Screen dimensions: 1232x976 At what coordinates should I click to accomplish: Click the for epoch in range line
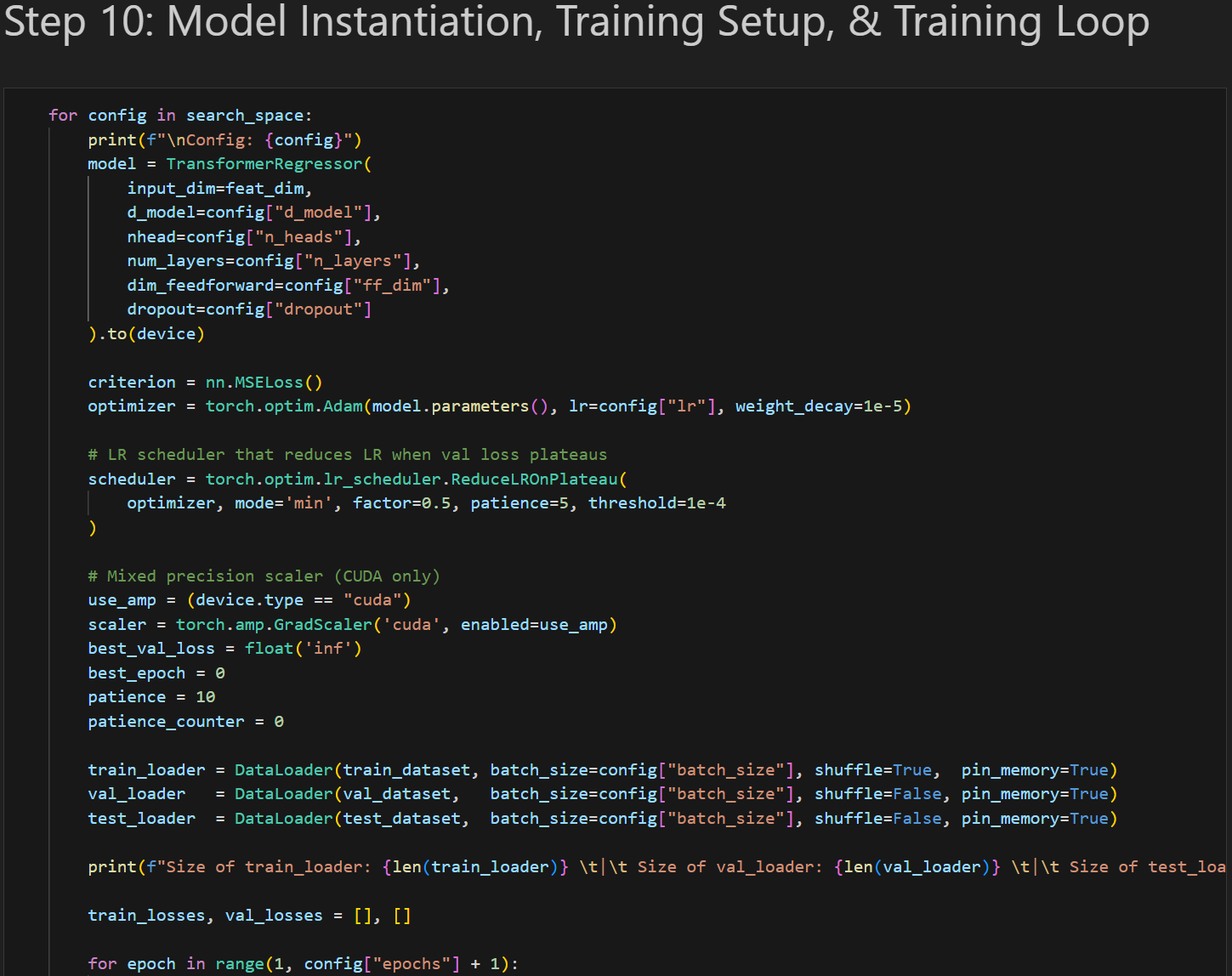point(303,964)
